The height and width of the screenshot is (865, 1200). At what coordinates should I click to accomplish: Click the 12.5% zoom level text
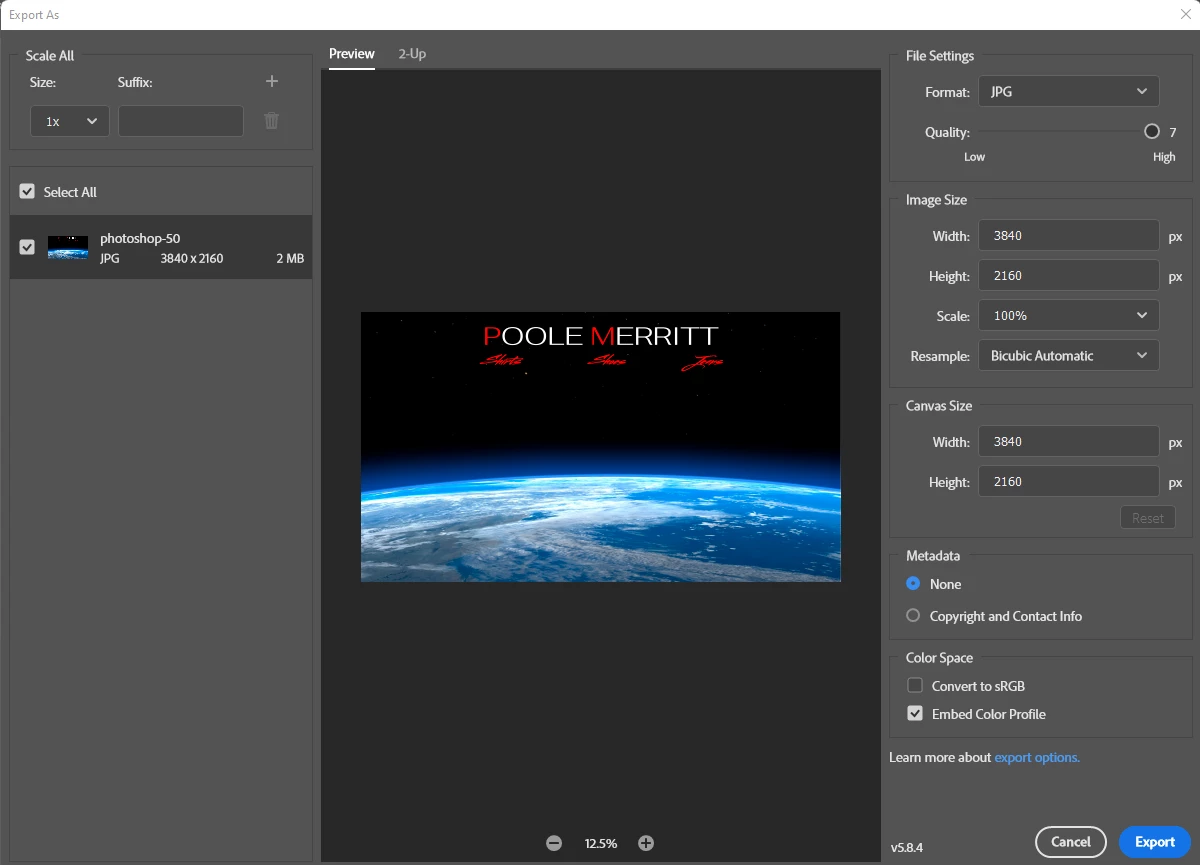pos(600,843)
